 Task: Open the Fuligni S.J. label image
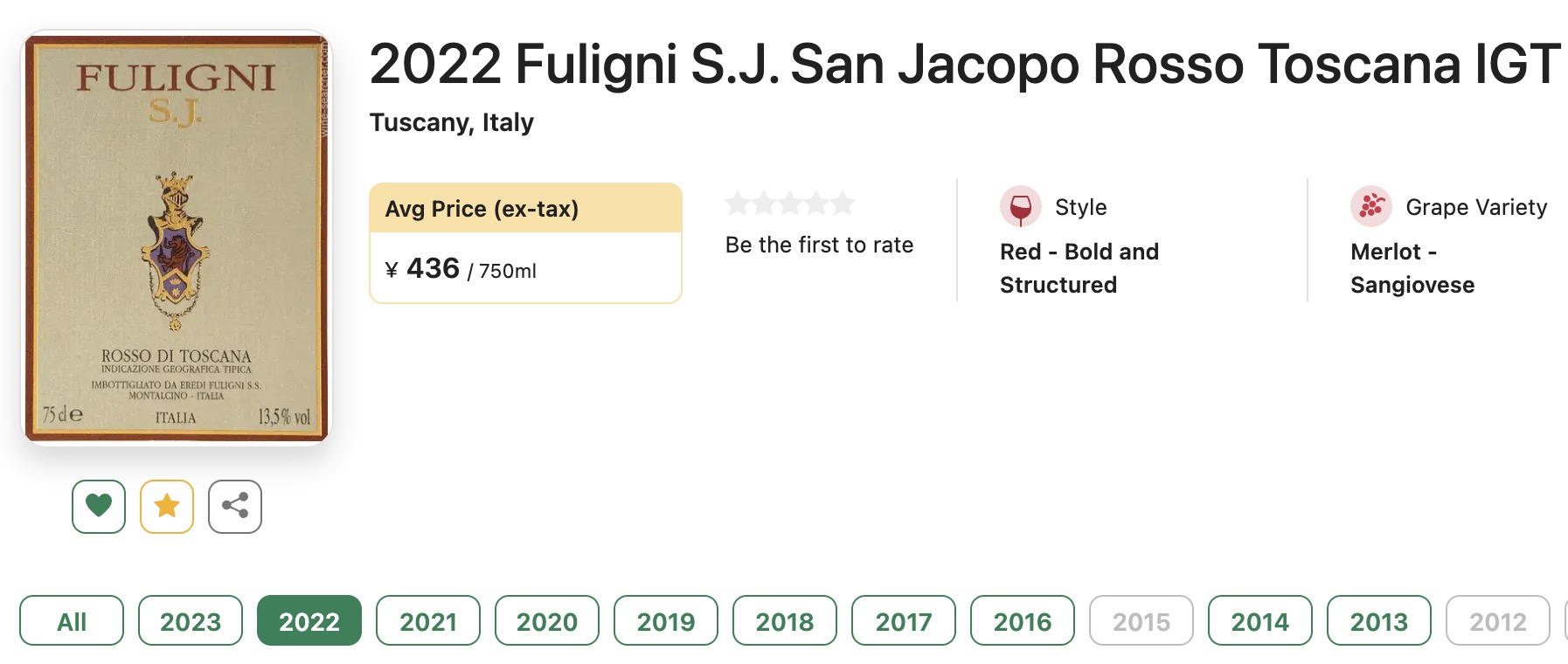[177, 238]
